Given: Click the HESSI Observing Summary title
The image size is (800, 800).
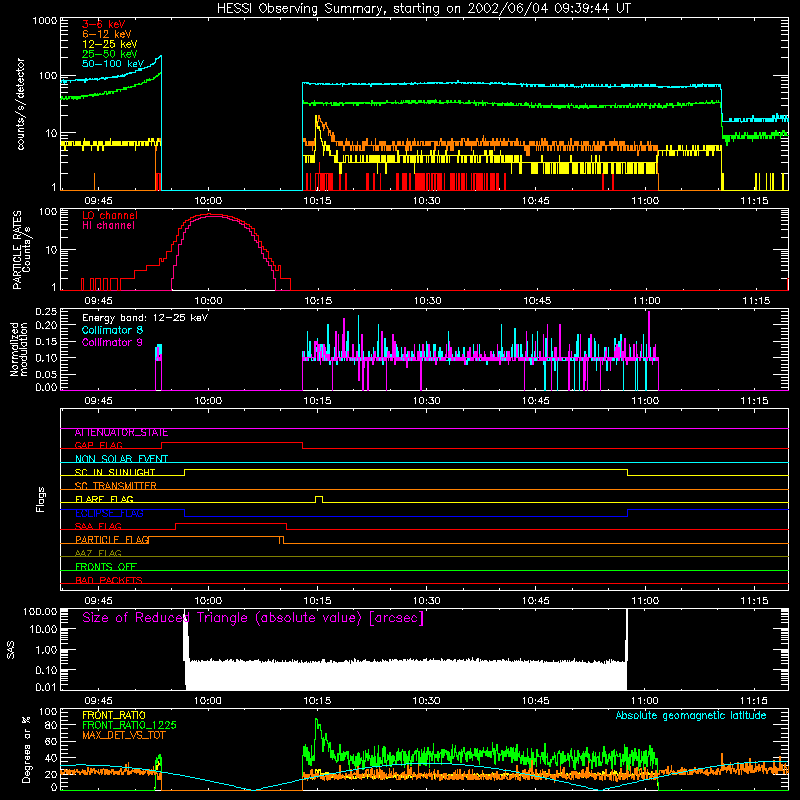Looking at the screenshot, I should coord(423,8).
